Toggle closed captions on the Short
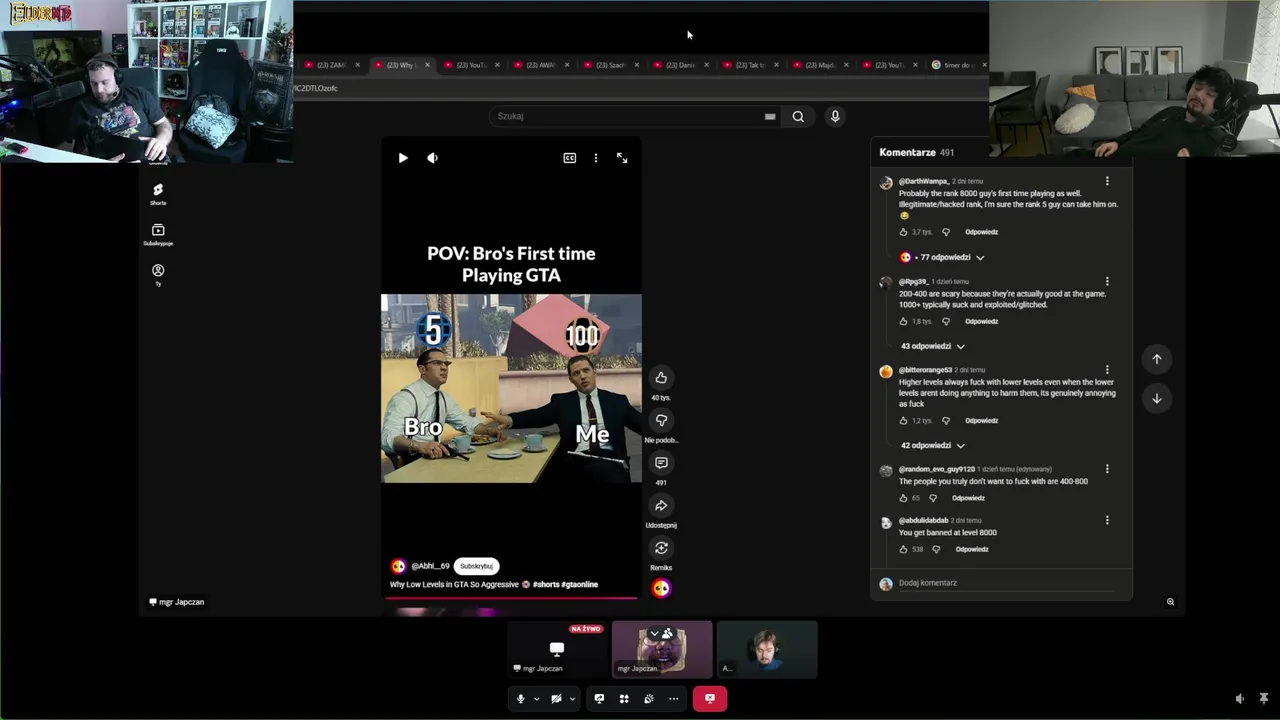The width and height of the screenshot is (1280, 720). point(569,158)
